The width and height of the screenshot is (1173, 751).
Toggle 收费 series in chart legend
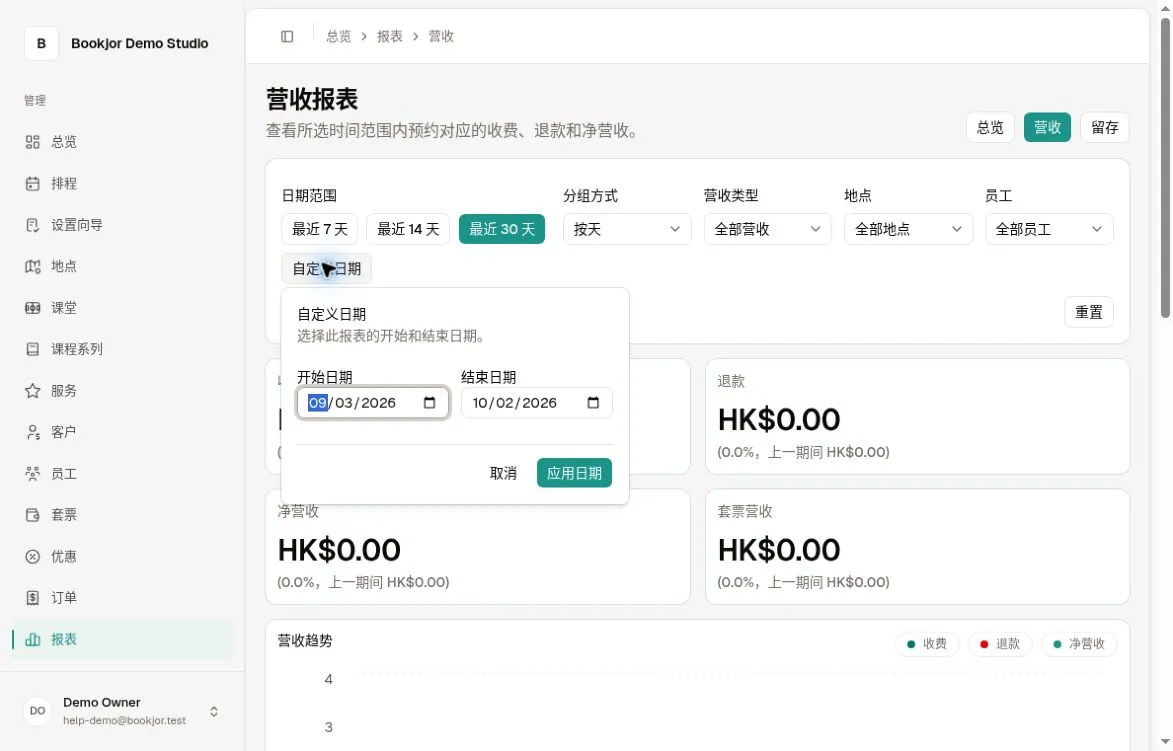tap(927, 644)
